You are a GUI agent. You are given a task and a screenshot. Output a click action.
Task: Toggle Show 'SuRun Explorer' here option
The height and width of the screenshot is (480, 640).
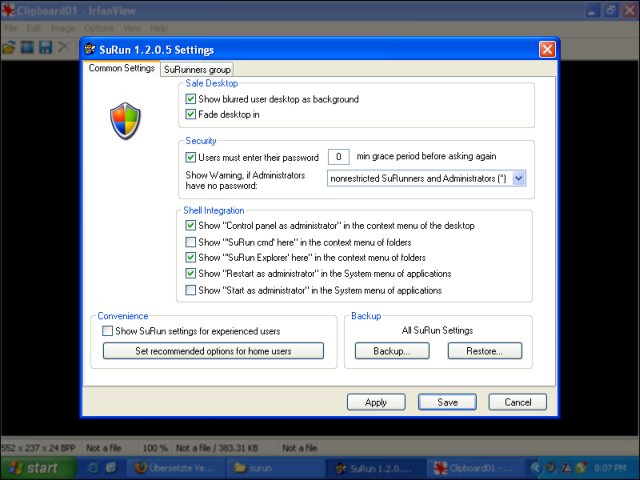click(190, 258)
